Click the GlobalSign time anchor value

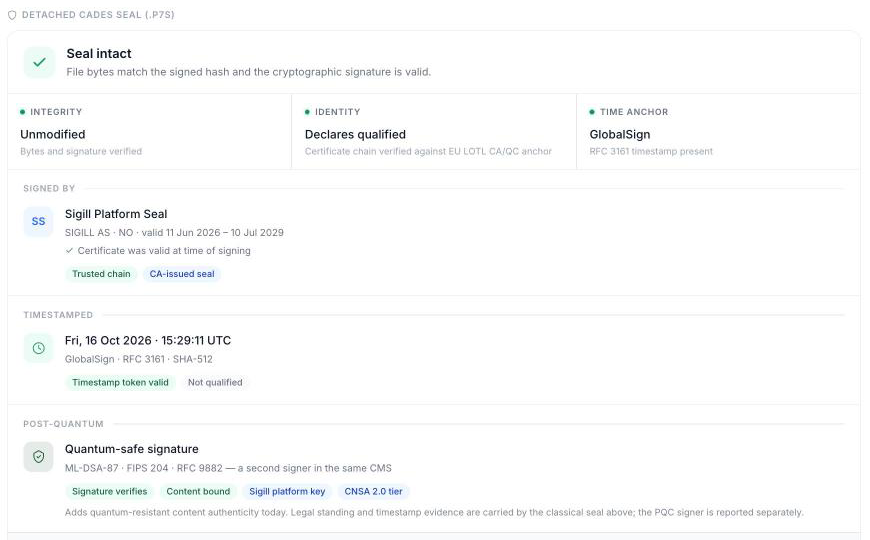point(620,134)
